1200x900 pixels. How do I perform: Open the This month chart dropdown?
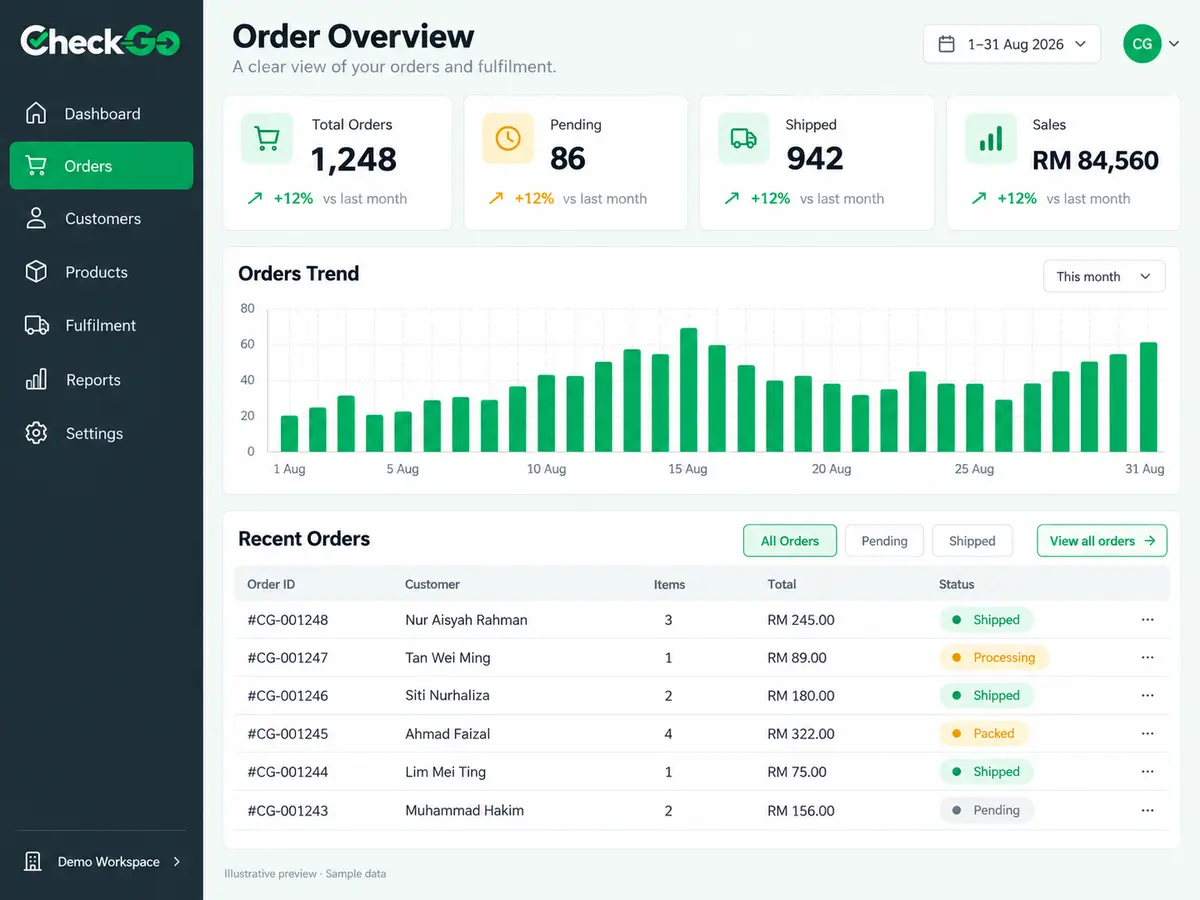click(x=1104, y=276)
